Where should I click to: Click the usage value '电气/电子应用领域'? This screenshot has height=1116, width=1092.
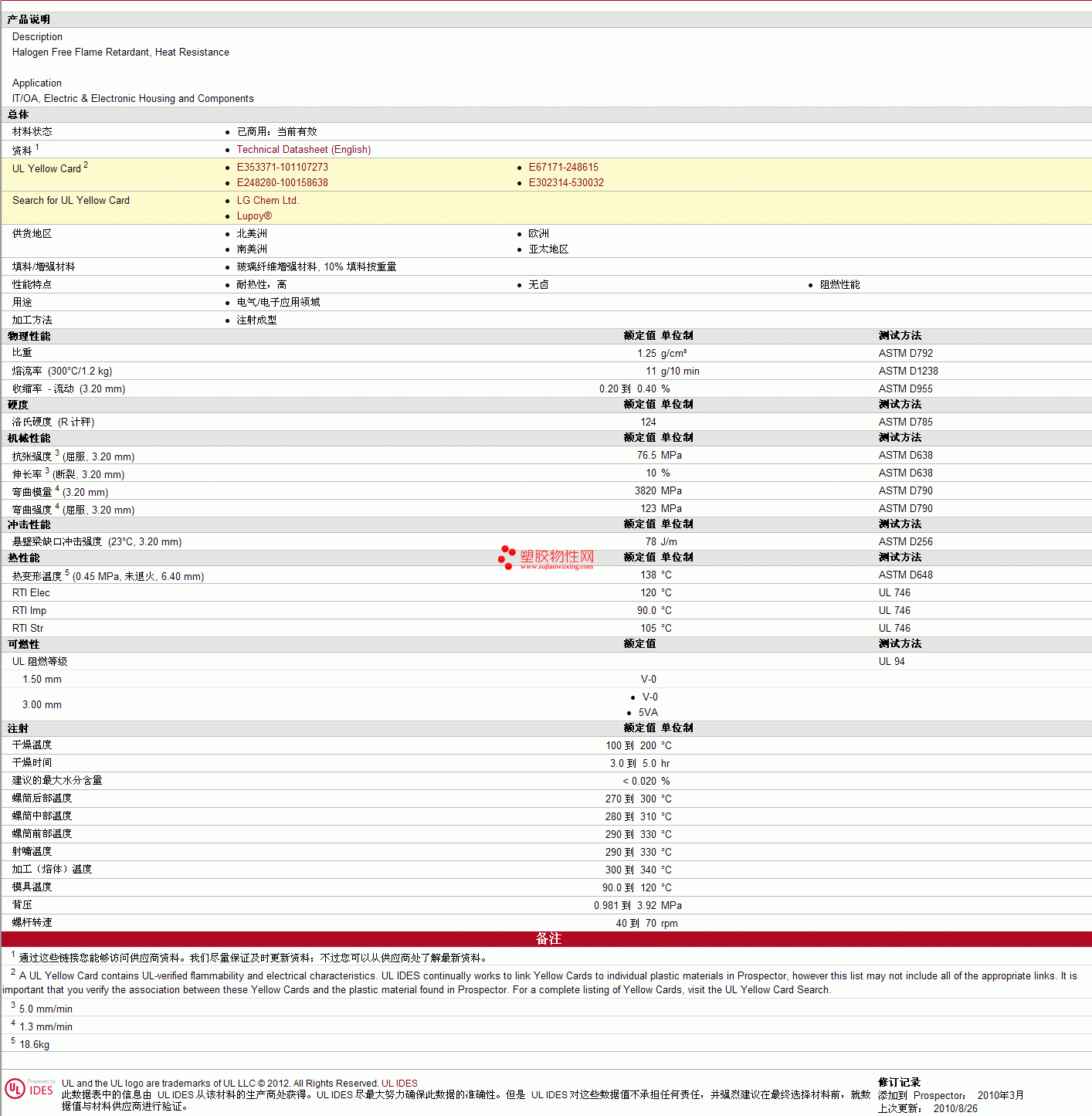278,303
